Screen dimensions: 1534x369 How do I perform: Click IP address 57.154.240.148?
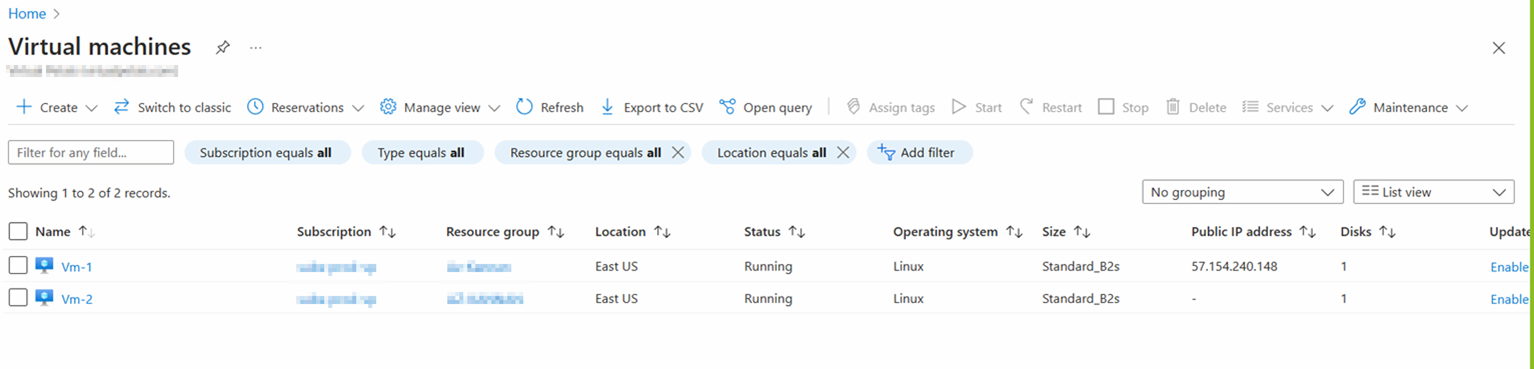point(1234,267)
